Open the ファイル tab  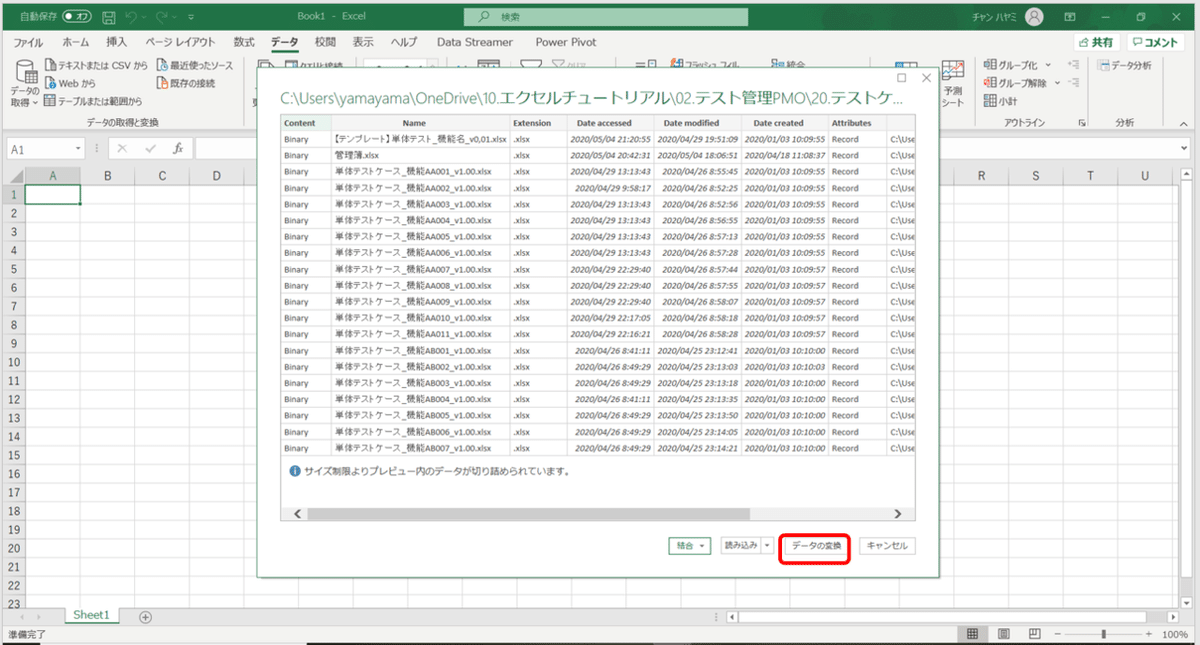[28, 42]
